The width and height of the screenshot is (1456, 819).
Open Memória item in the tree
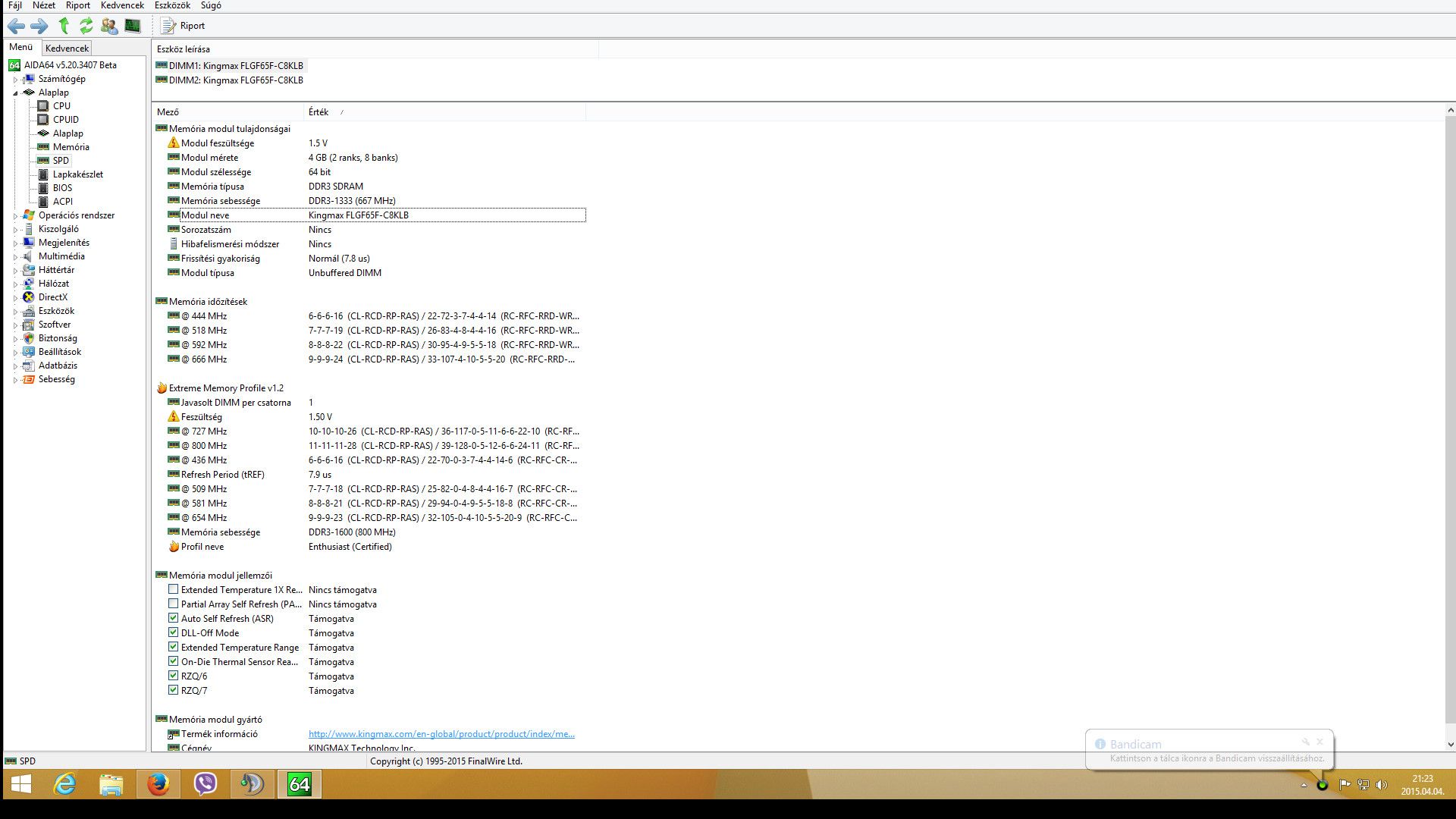pos(71,147)
